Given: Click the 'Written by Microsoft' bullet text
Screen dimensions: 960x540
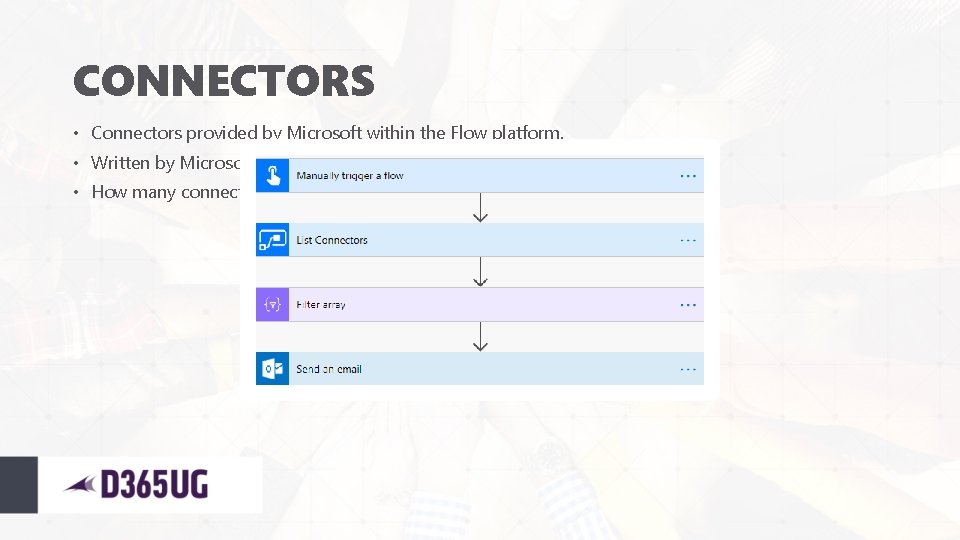Looking at the screenshot, I should [166, 162].
